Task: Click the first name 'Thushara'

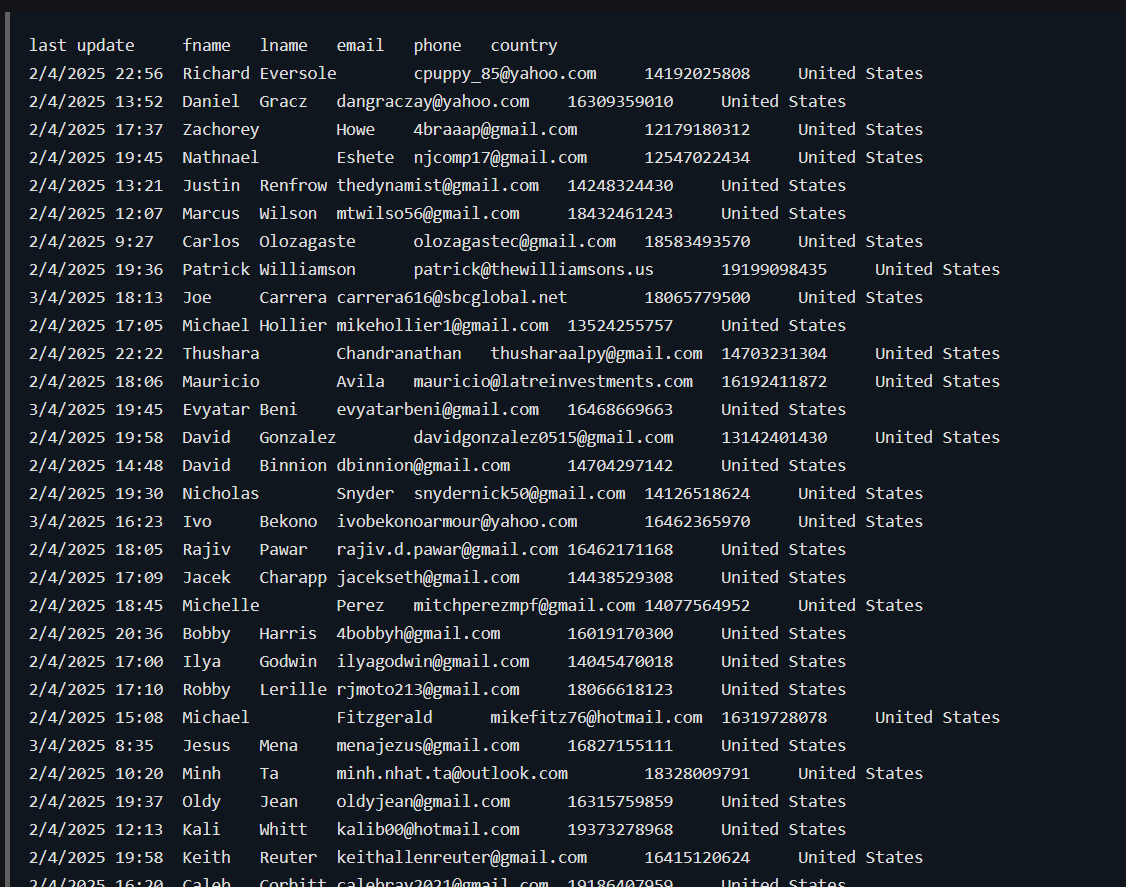Action: click(x=220, y=353)
